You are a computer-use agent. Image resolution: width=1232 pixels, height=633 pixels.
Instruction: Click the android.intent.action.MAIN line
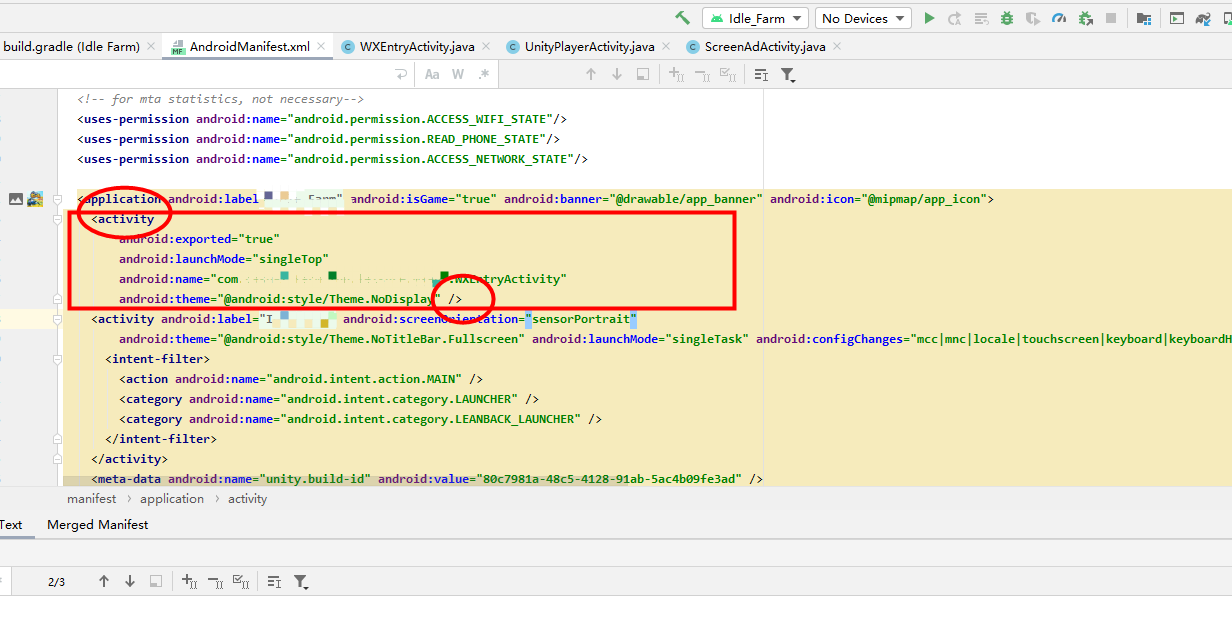[x=301, y=379]
